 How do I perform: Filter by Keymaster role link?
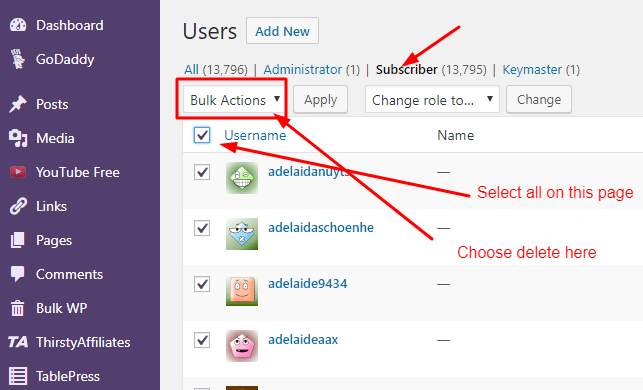(532, 69)
